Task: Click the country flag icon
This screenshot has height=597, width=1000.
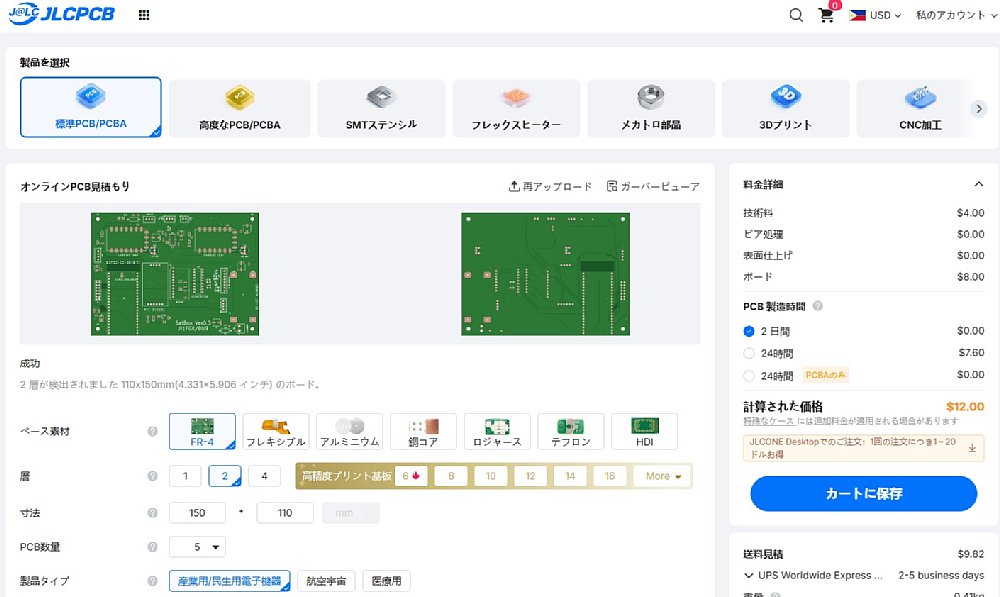Action: (857, 15)
